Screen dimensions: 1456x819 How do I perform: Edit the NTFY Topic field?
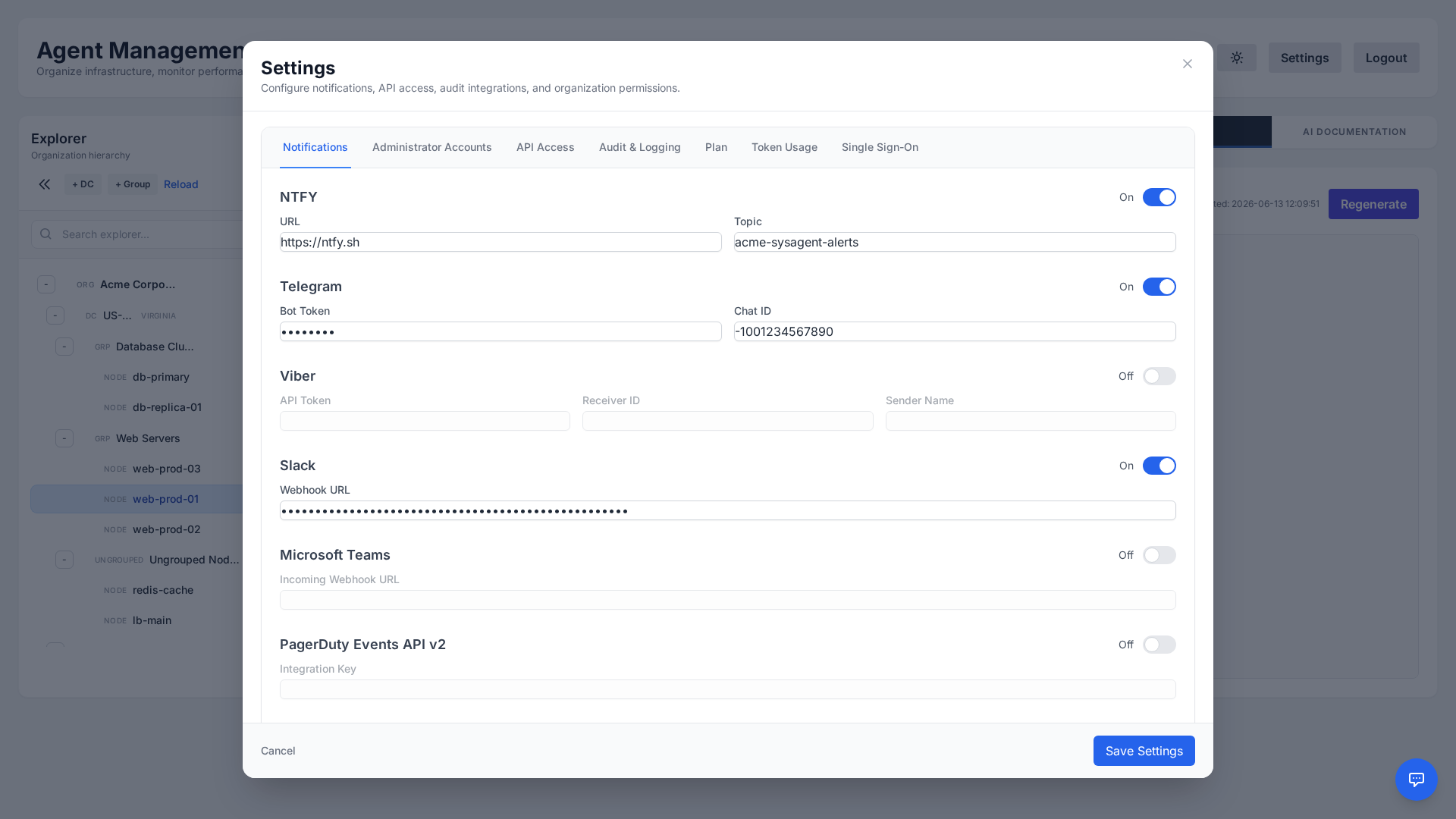pyautogui.click(x=955, y=242)
